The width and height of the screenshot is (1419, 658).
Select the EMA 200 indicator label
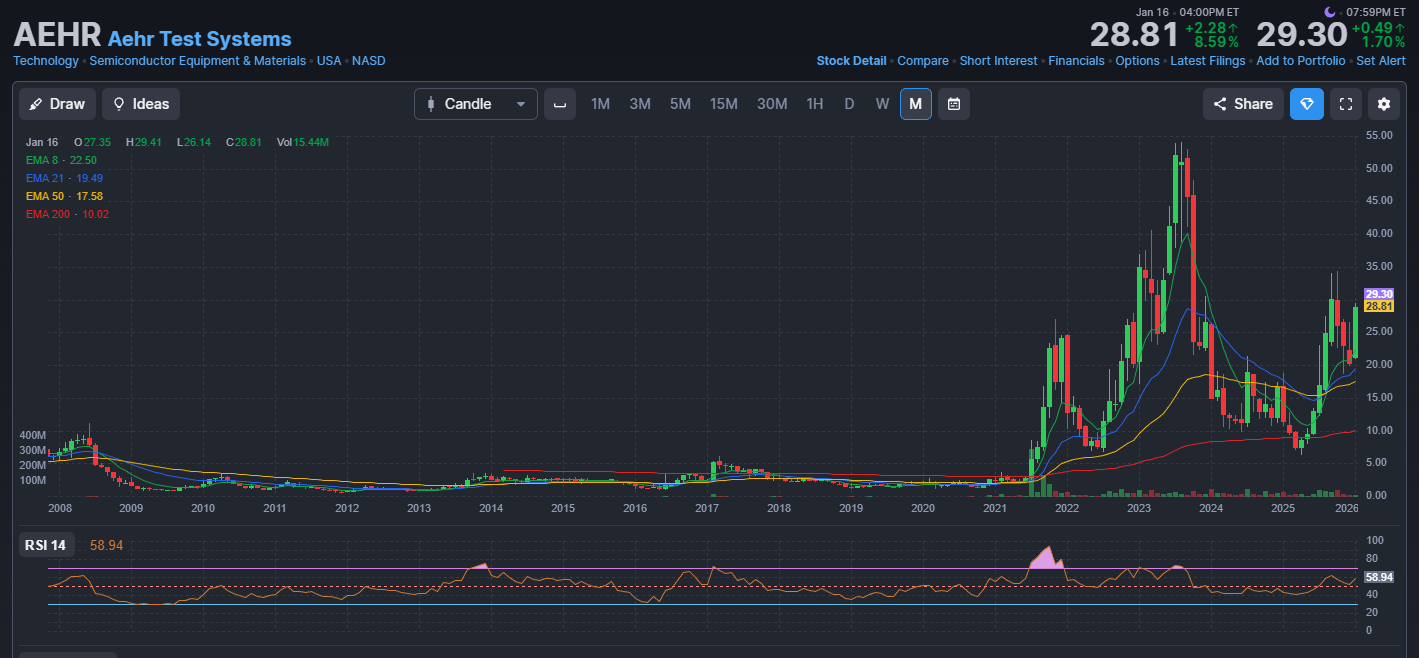click(x=68, y=214)
